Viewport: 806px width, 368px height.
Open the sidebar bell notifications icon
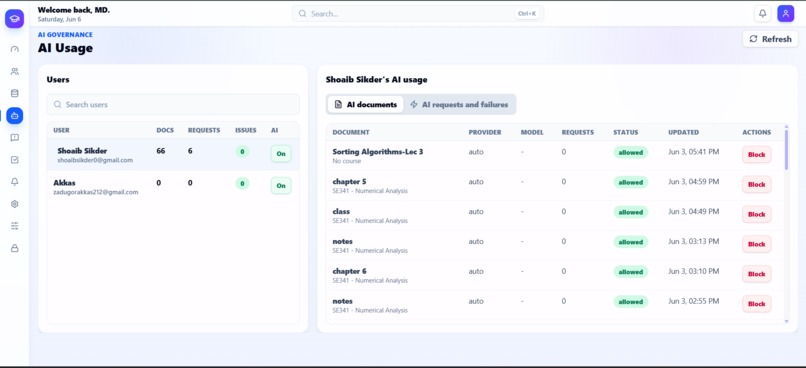coord(14,181)
